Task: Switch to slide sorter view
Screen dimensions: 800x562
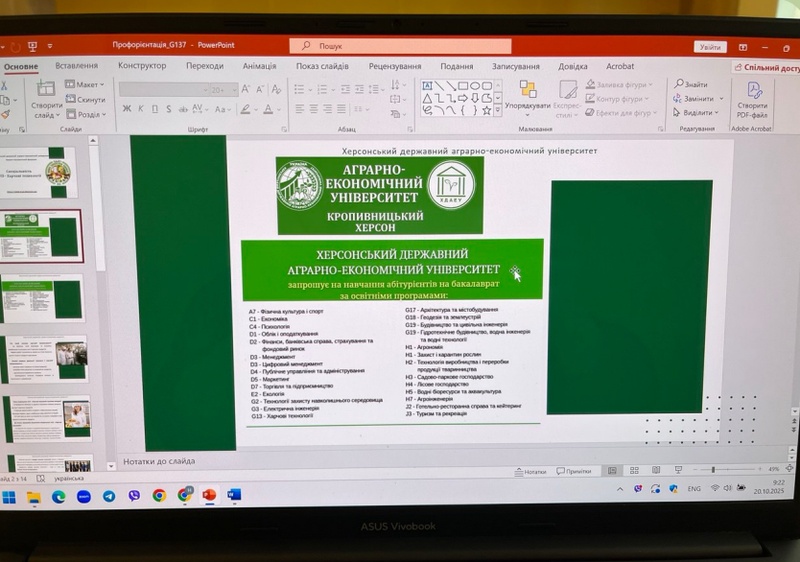Action: (x=633, y=470)
